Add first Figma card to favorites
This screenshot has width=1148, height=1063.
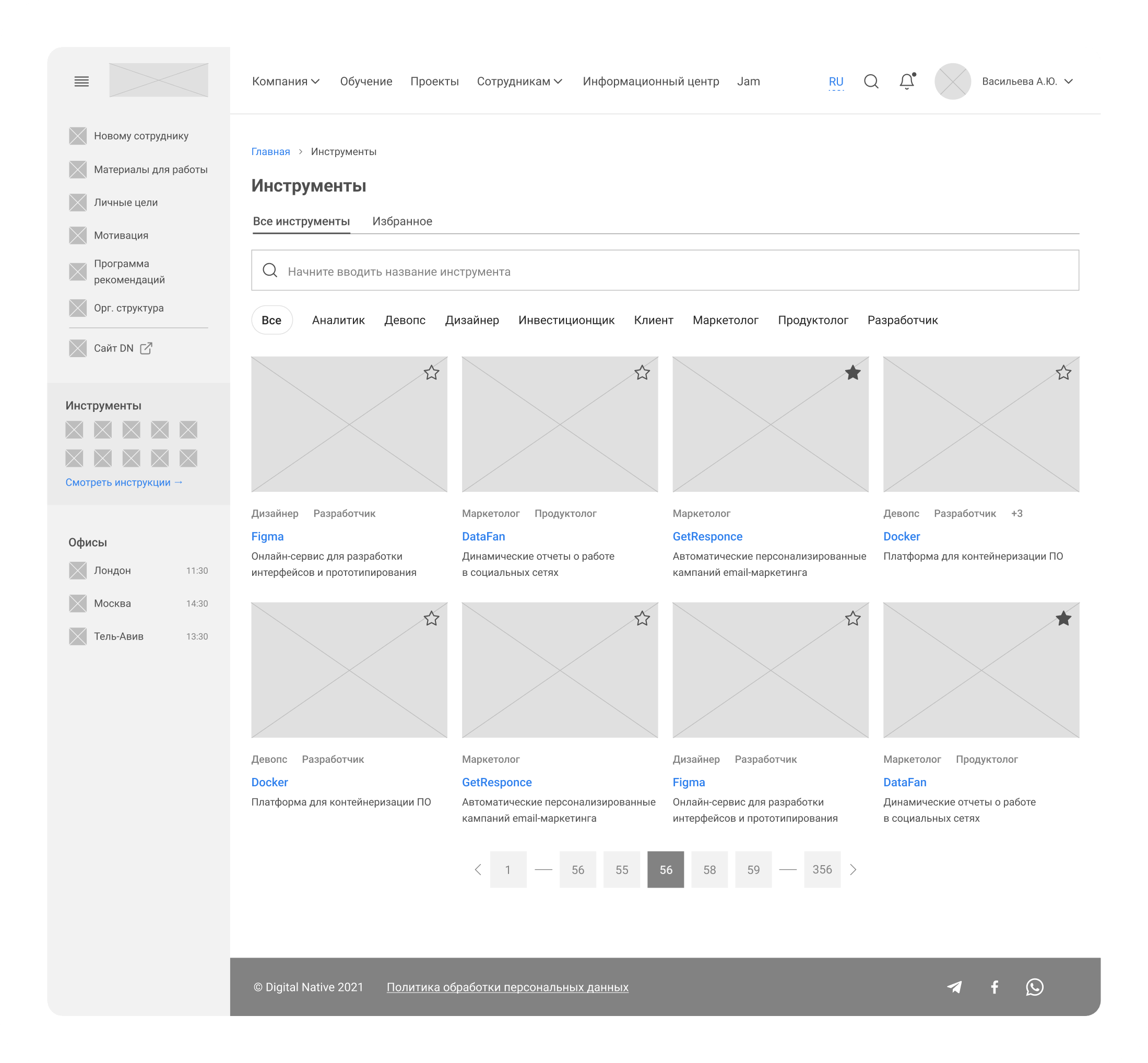(431, 373)
